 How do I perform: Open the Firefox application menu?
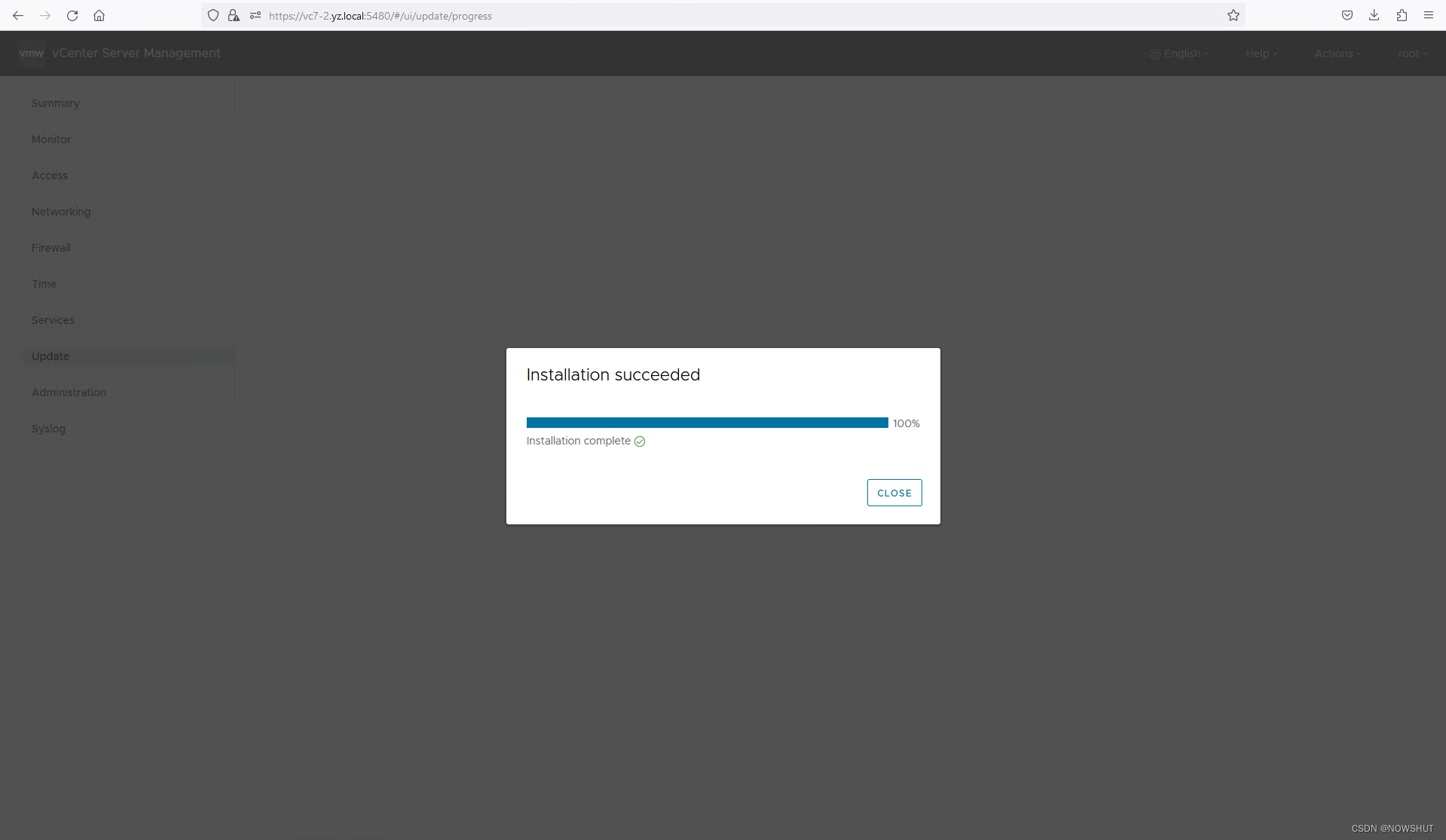tap(1429, 15)
